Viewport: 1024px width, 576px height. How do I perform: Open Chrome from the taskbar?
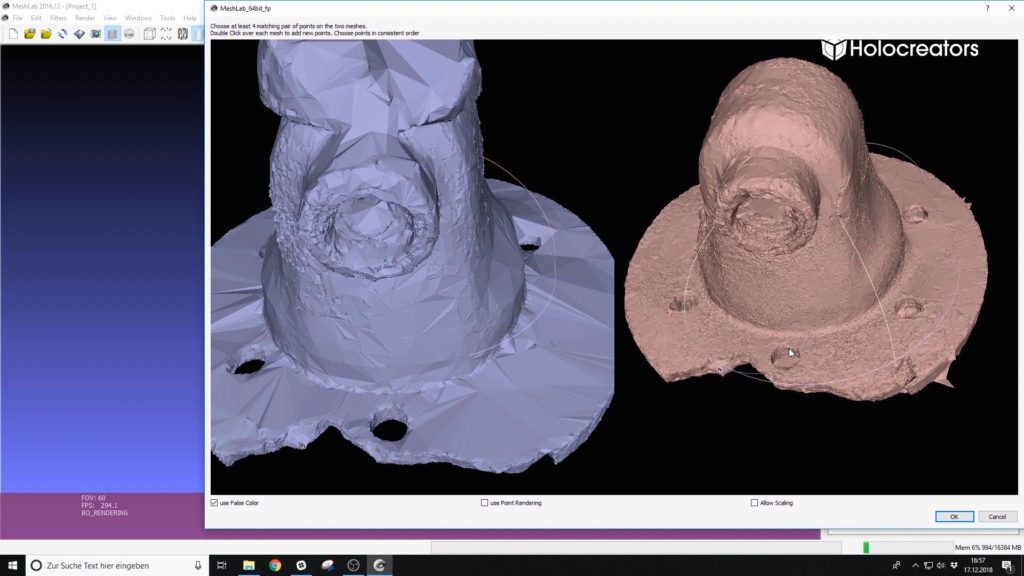[x=275, y=566]
